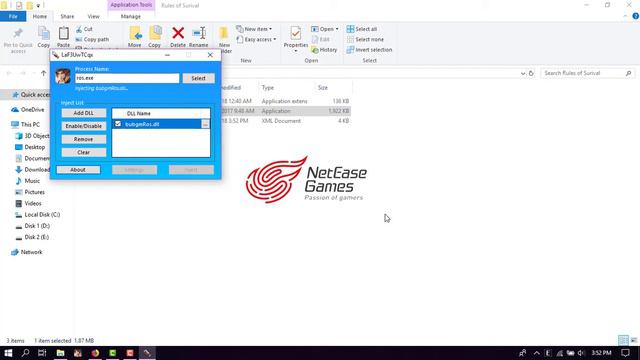This screenshot has height=360, width=640.
Task: Click the Rename icon in ribbon
Action: (199, 33)
